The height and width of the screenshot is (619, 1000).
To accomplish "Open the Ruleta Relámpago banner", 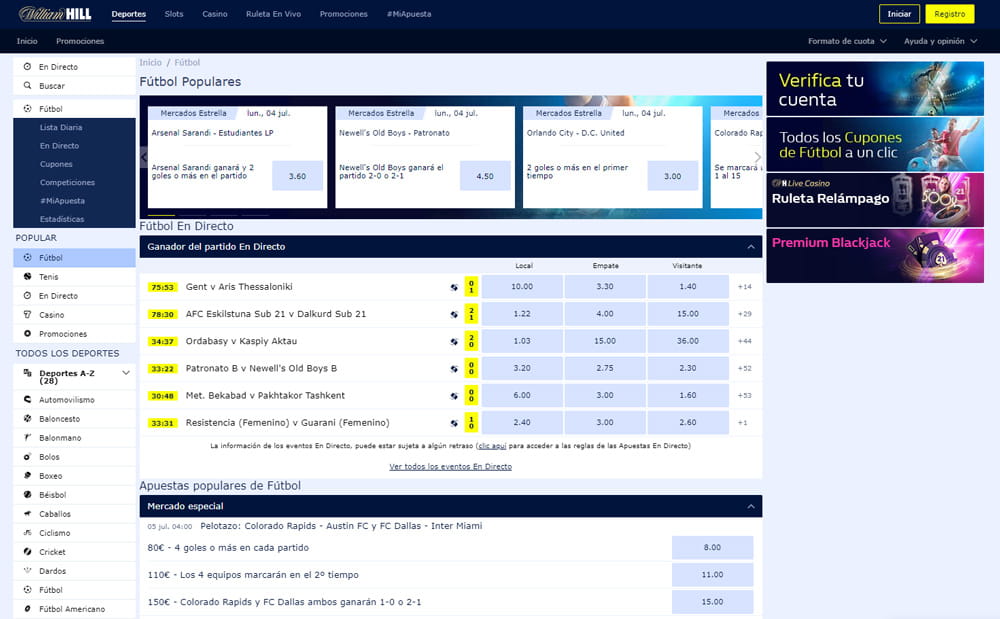I will pyautogui.click(x=875, y=200).
